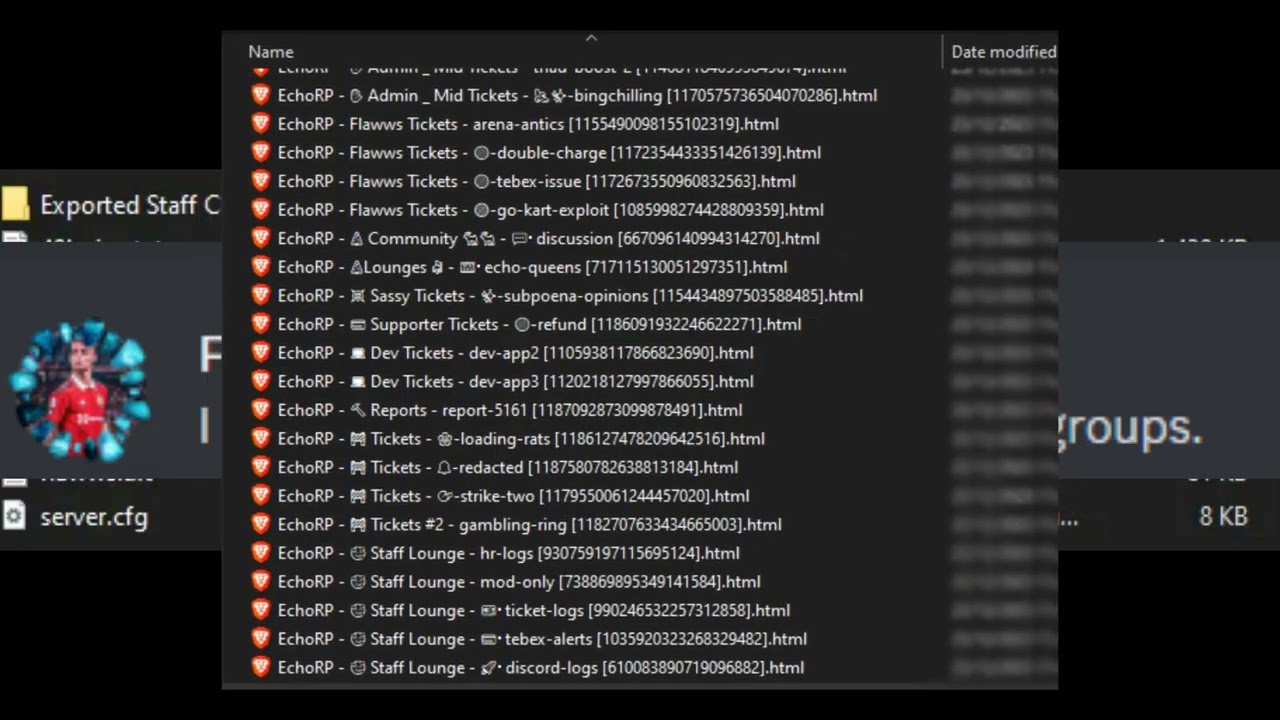
Task: Click Brave icon beside go-kart-exploit file
Action: (260, 209)
